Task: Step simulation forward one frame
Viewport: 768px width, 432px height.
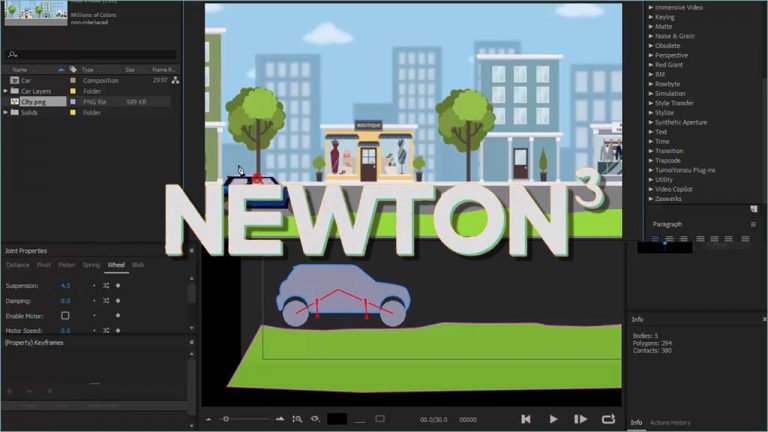Action: pos(580,419)
